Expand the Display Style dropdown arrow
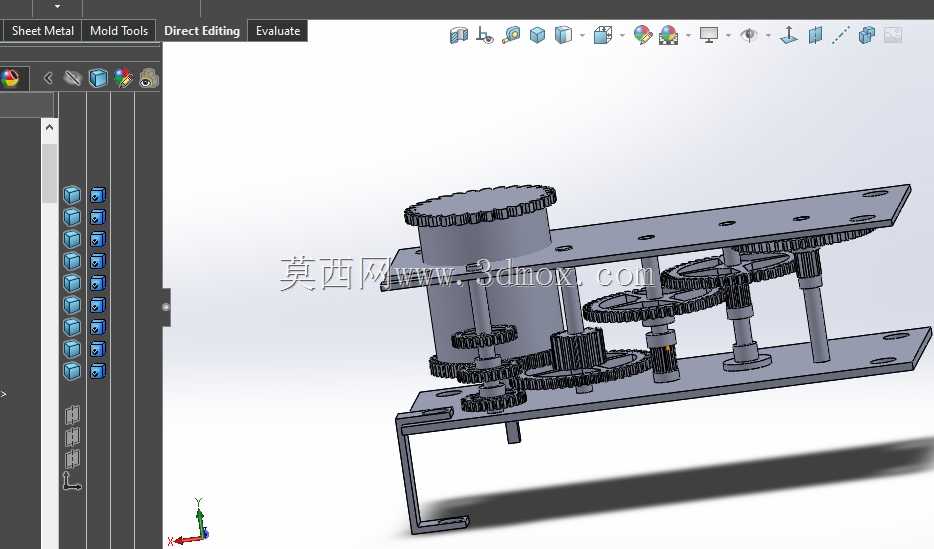Viewport: 934px width, 549px height. (x=582, y=36)
